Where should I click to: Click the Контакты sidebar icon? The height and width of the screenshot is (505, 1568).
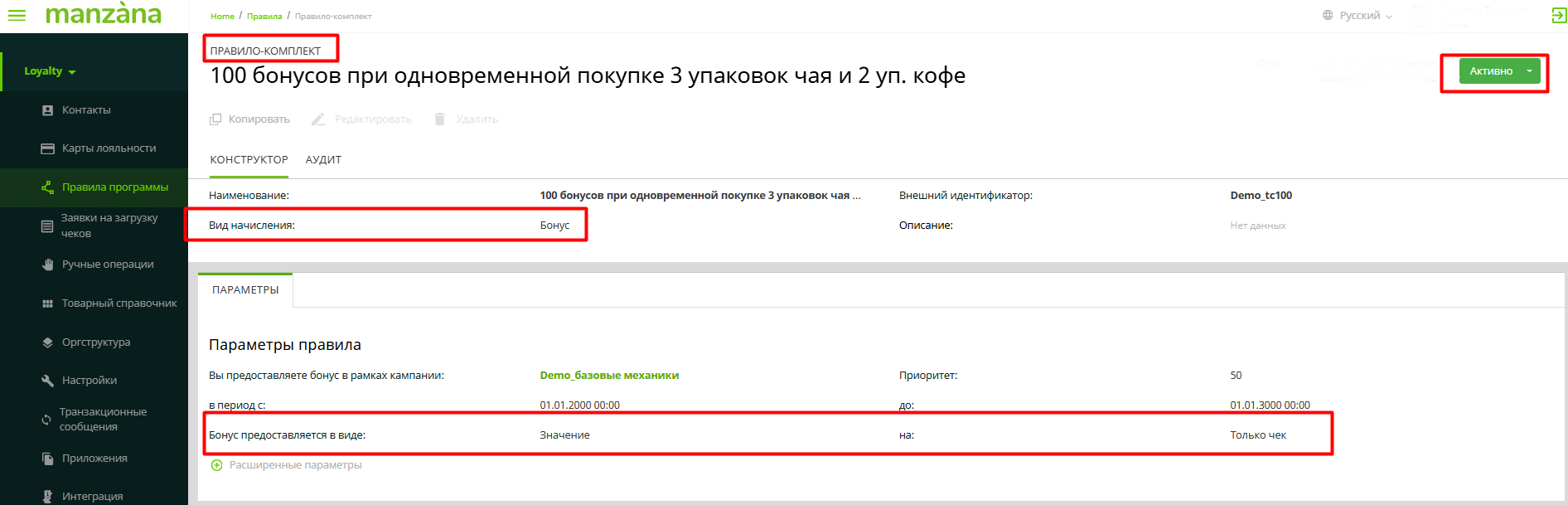[x=47, y=110]
